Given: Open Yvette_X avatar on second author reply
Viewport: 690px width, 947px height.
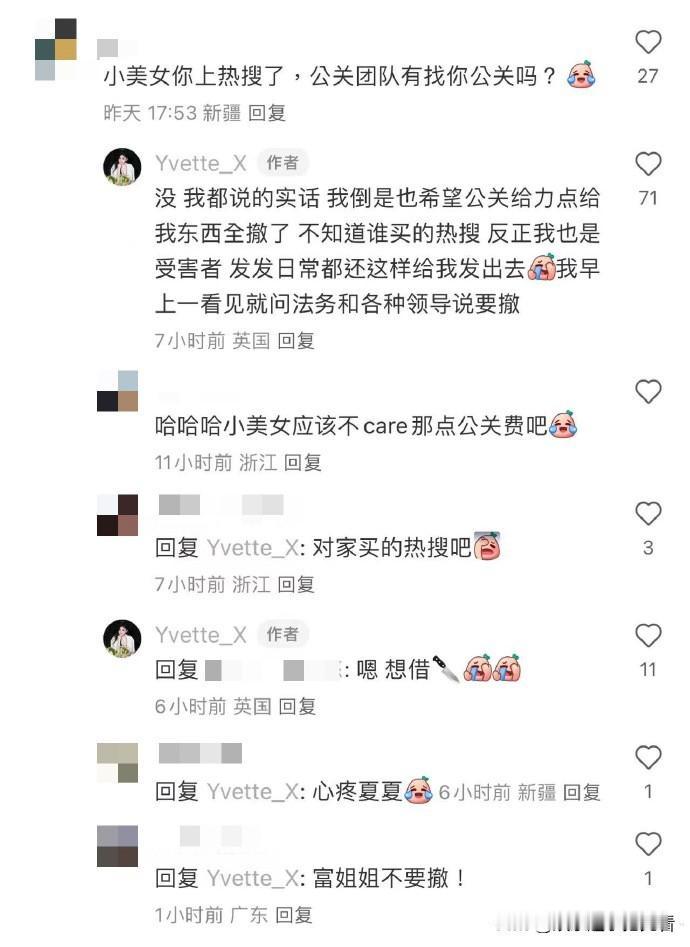Looking at the screenshot, I should point(122,638).
